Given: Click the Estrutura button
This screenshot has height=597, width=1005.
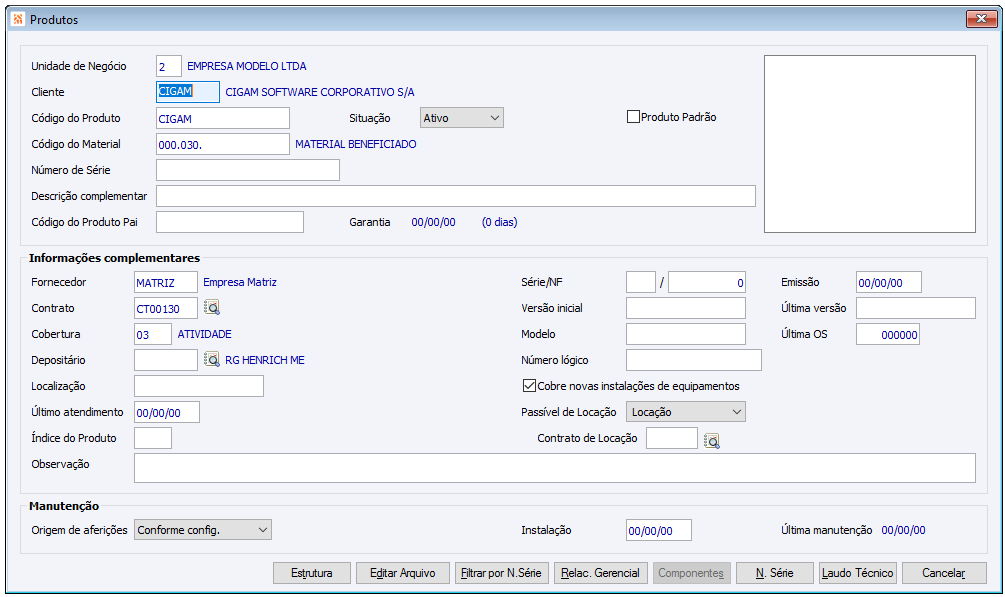Looking at the screenshot, I should click(311, 573).
